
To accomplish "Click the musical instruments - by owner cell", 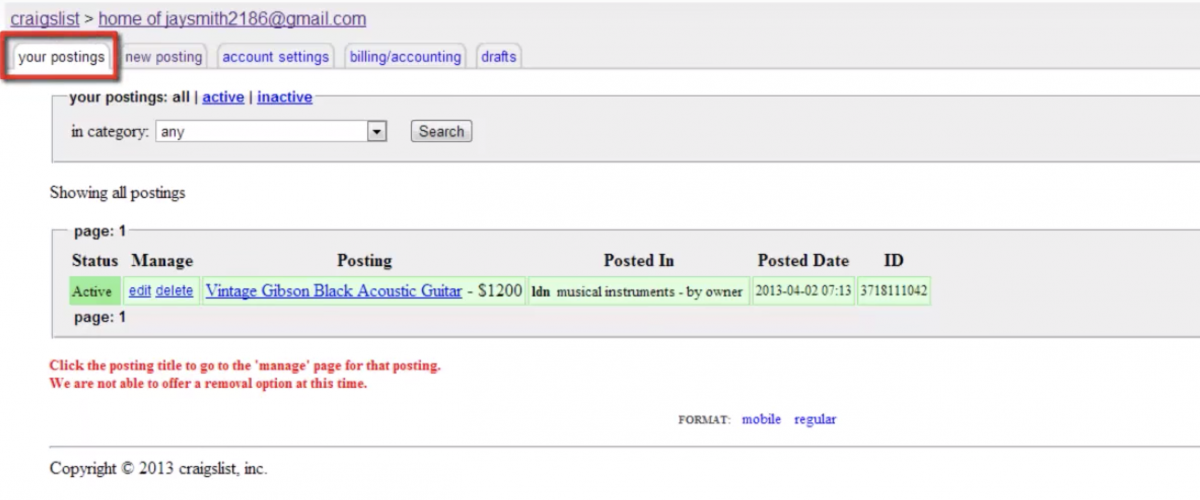I will point(638,292).
